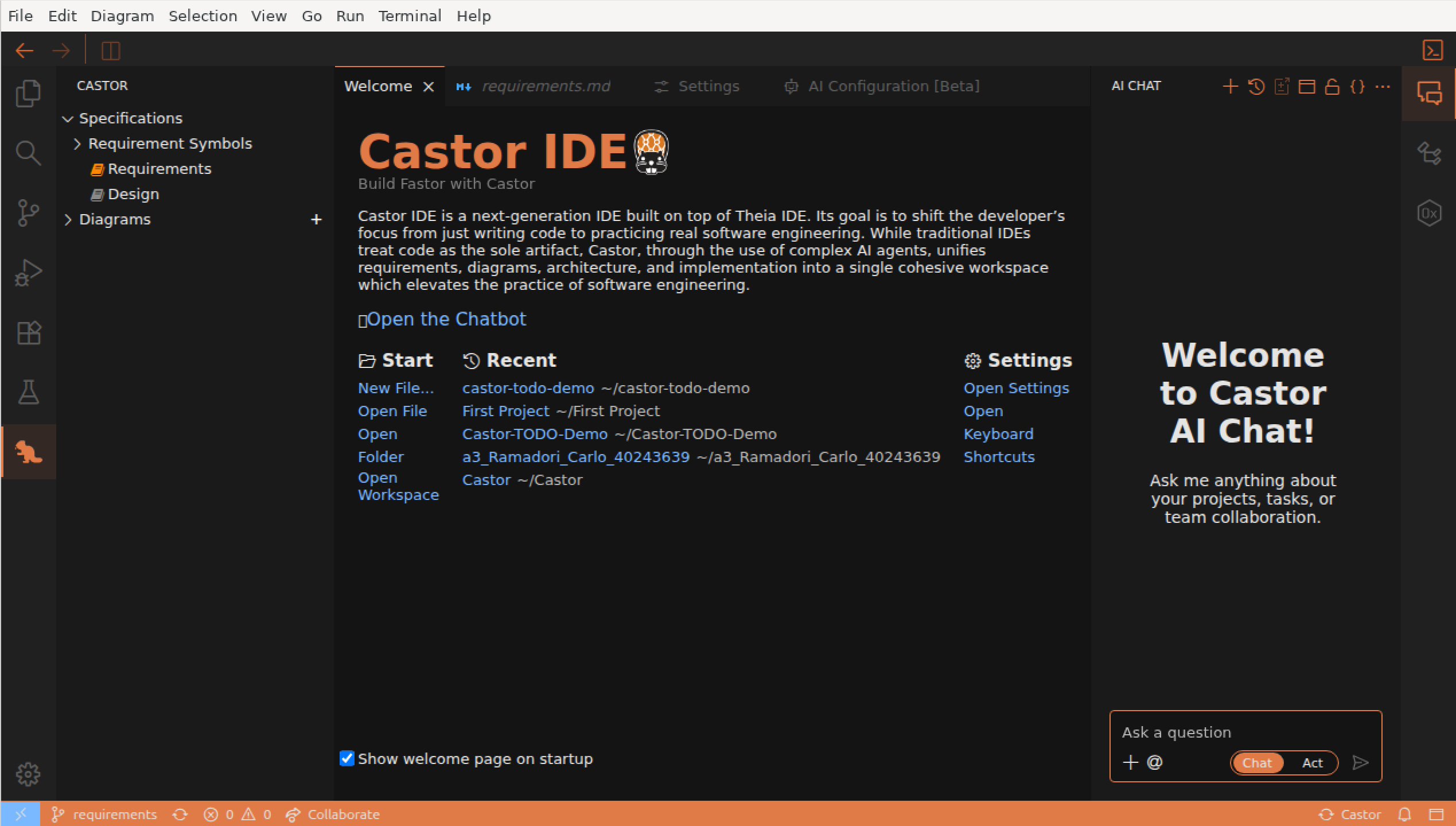This screenshot has width=1456, height=826.
Task: Switch to the requirements.md tab
Action: coord(545,86)
